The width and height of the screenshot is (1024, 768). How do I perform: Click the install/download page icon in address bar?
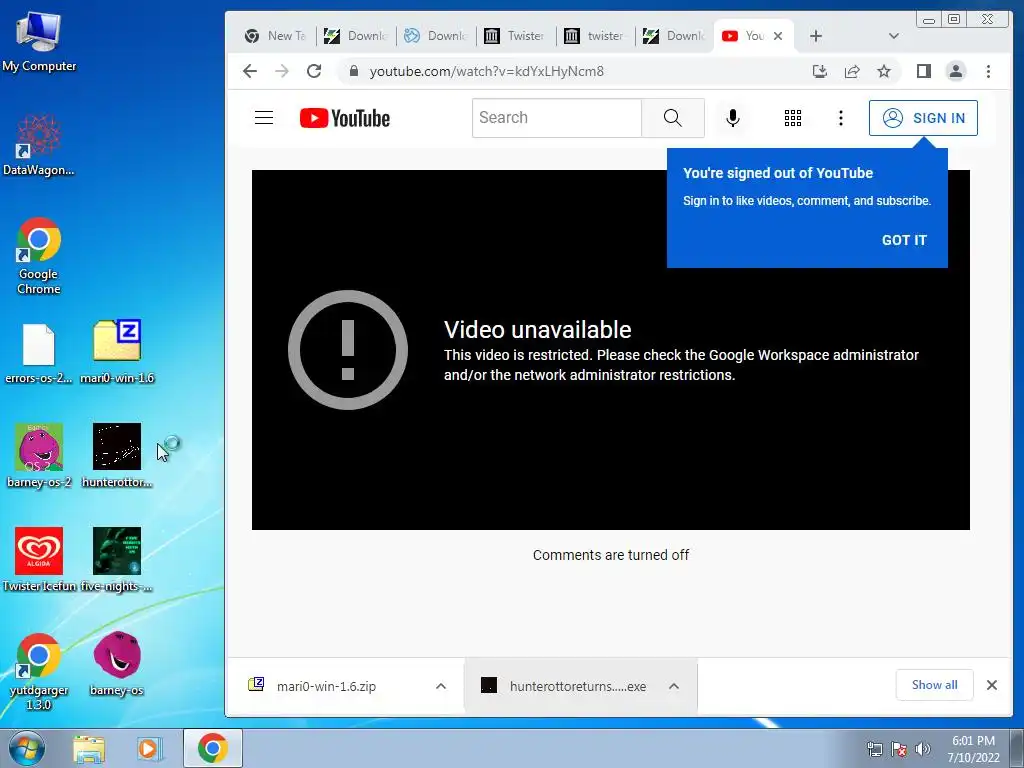(x=820, y=71)
